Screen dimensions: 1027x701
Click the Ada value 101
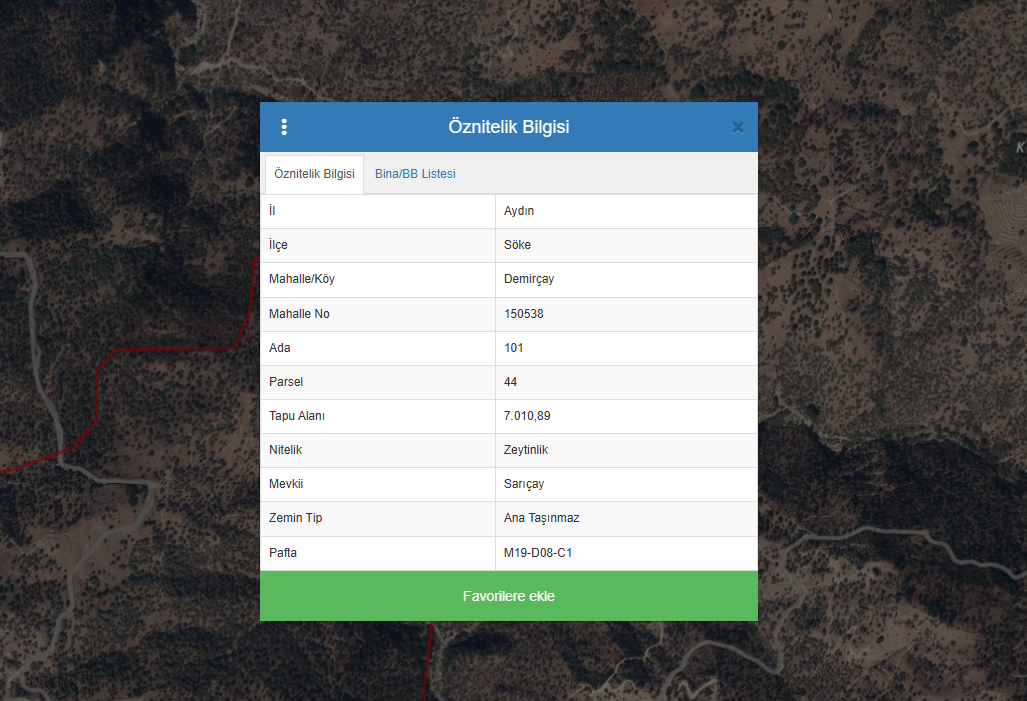click(514, 348)
